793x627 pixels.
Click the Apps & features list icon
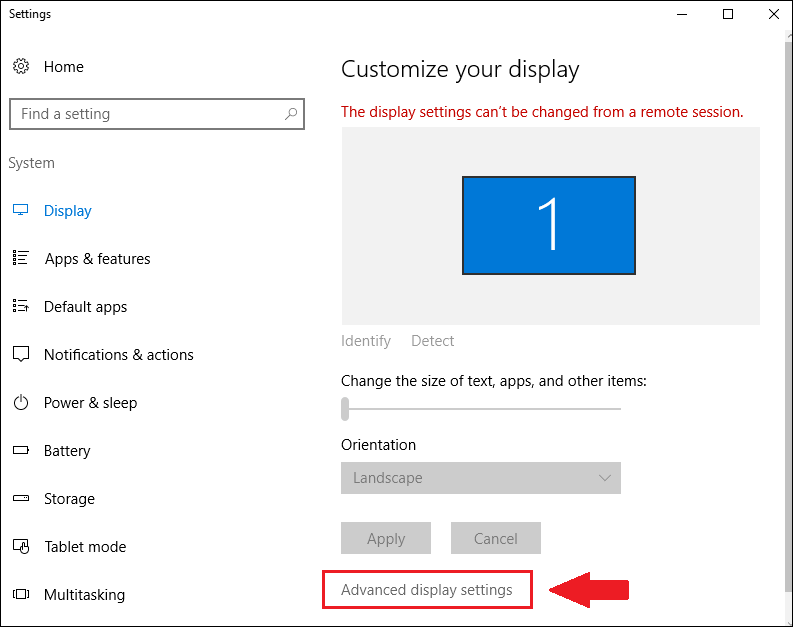coord(21,259)
